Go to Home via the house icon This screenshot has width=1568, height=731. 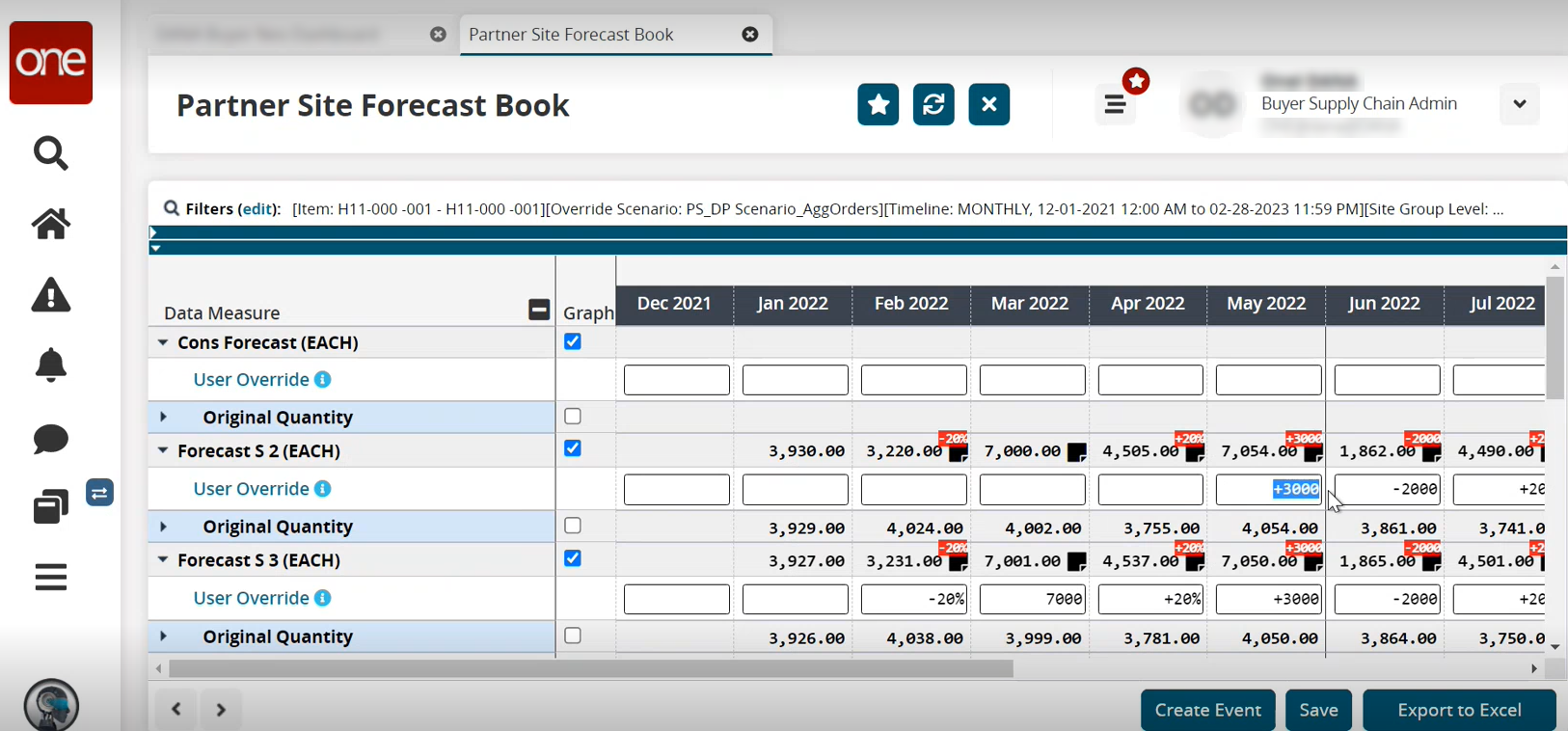coord(51,224)
